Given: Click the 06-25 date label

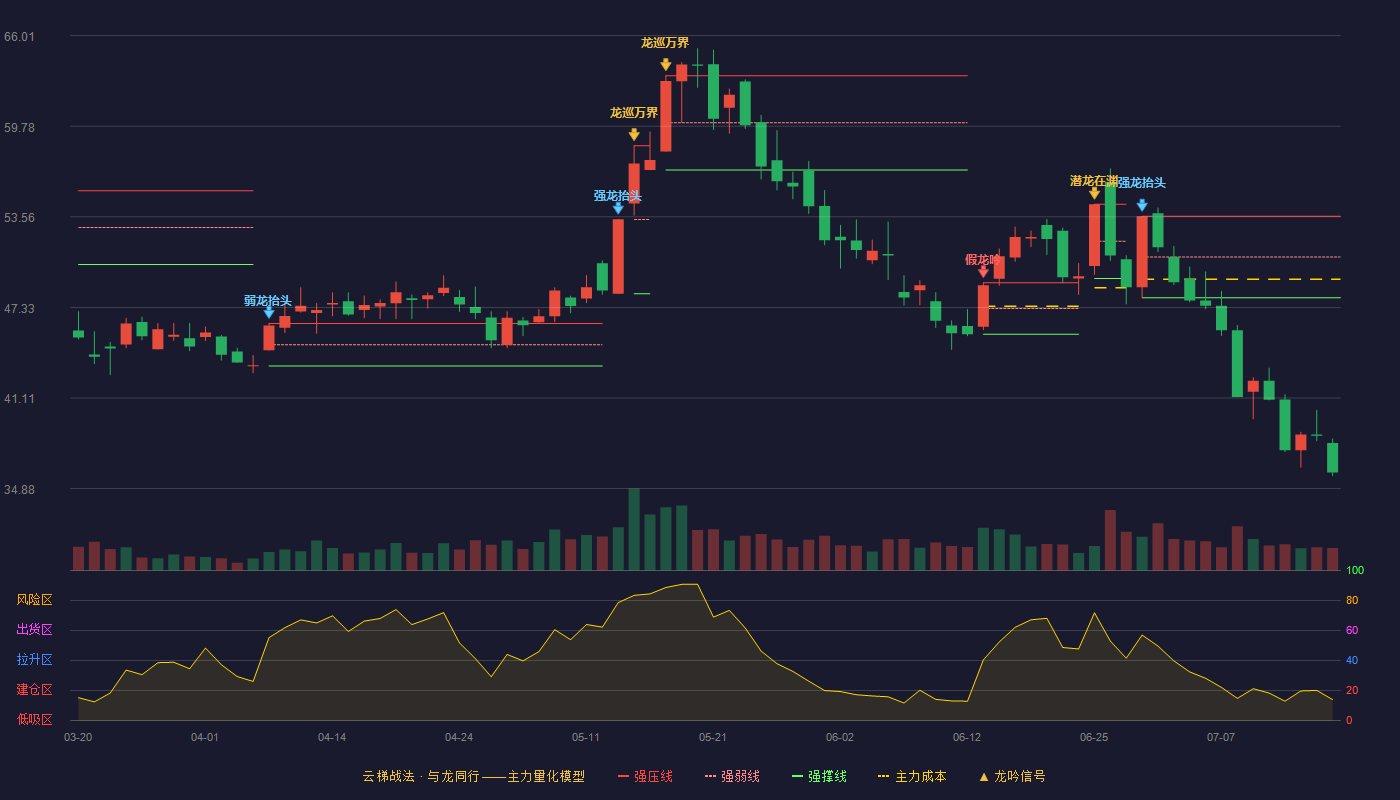Looking at the screenshot, I should (1094, 737).
